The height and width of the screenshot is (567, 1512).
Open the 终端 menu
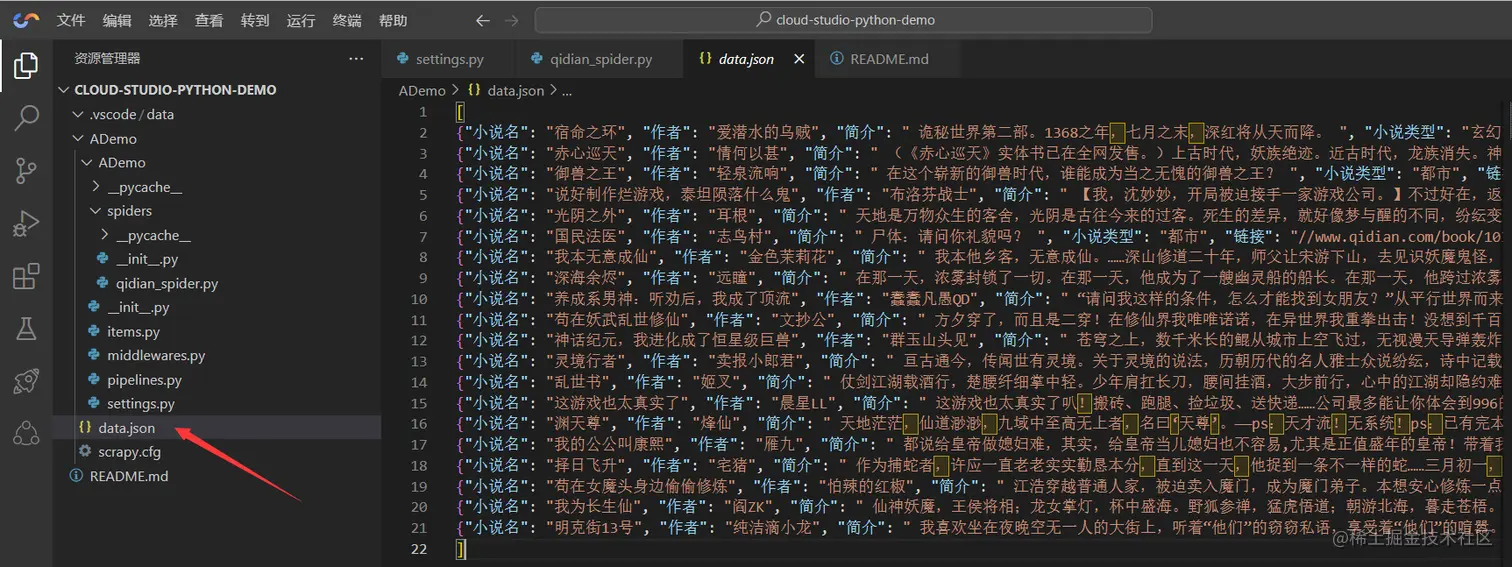(347, 20)
